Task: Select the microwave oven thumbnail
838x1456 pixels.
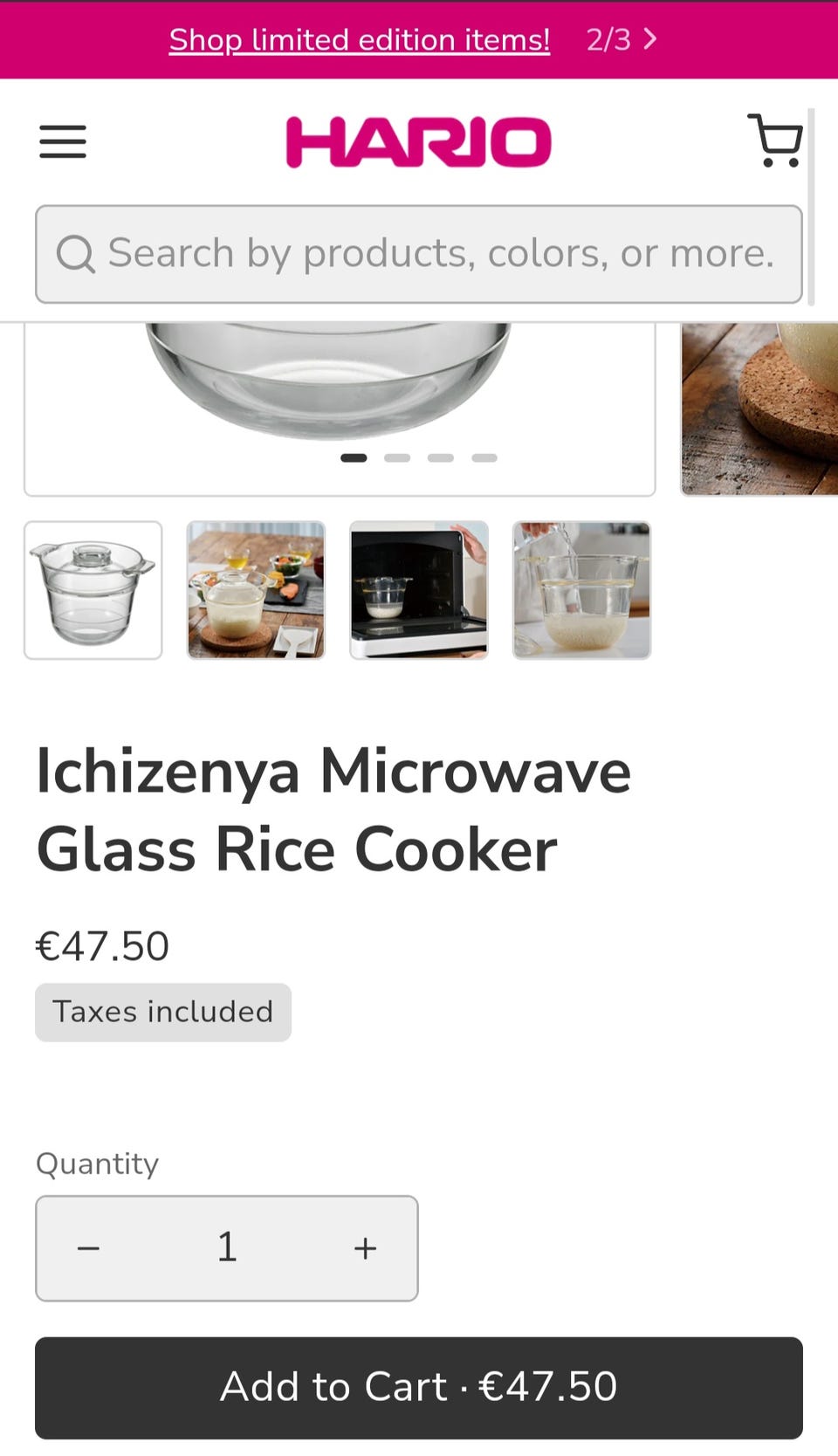Action: (419, 590)
